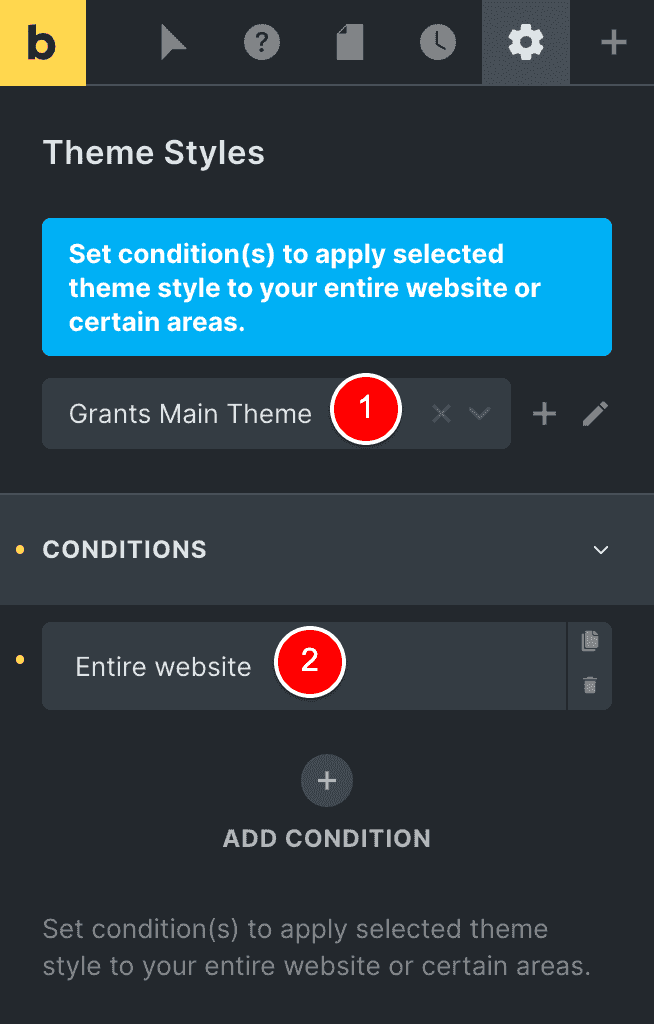The image size is (654, 1024).
Task: Open the help question mark icon
Action: coord(262,42)
